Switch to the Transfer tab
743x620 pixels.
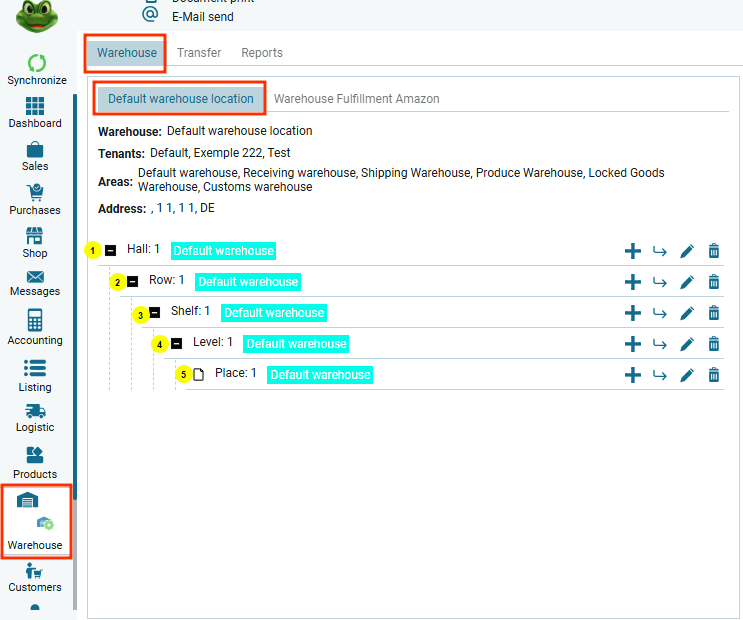click(199, 53)
